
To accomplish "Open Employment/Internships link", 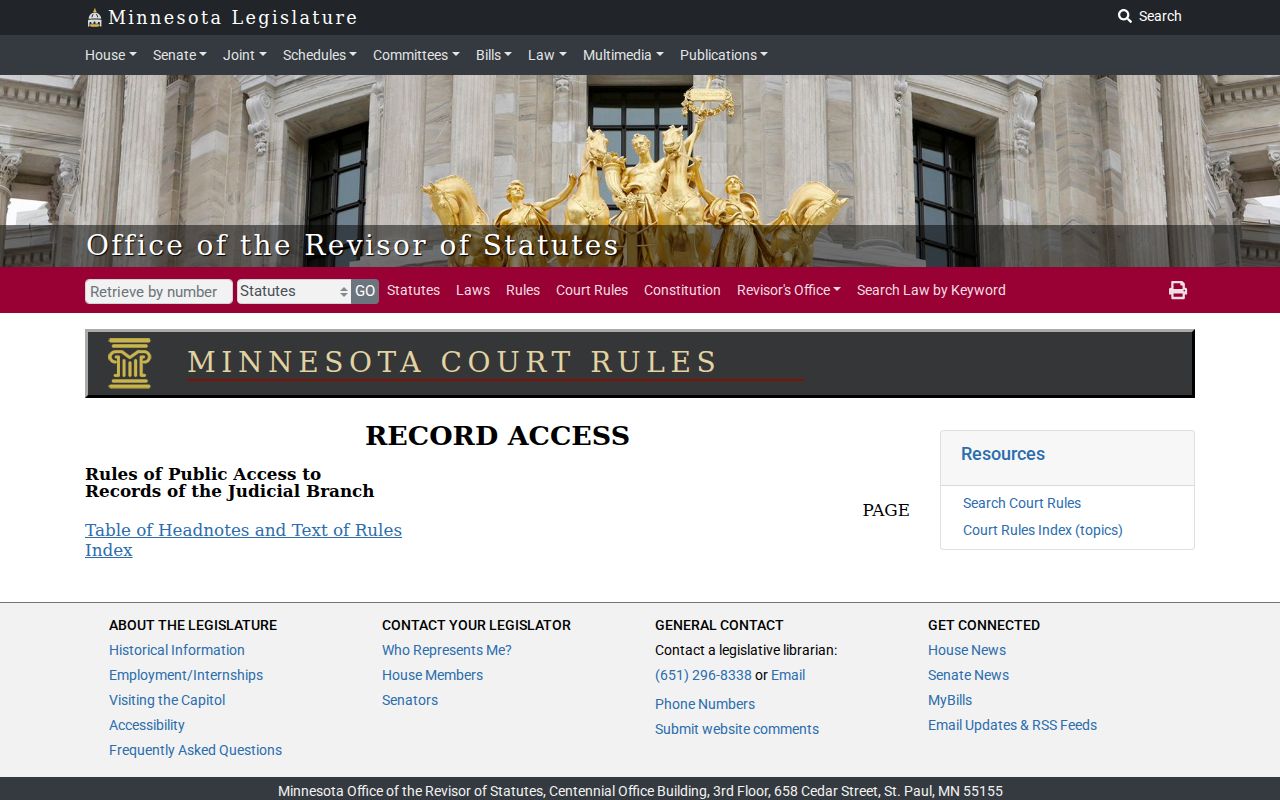I will 186,675.
